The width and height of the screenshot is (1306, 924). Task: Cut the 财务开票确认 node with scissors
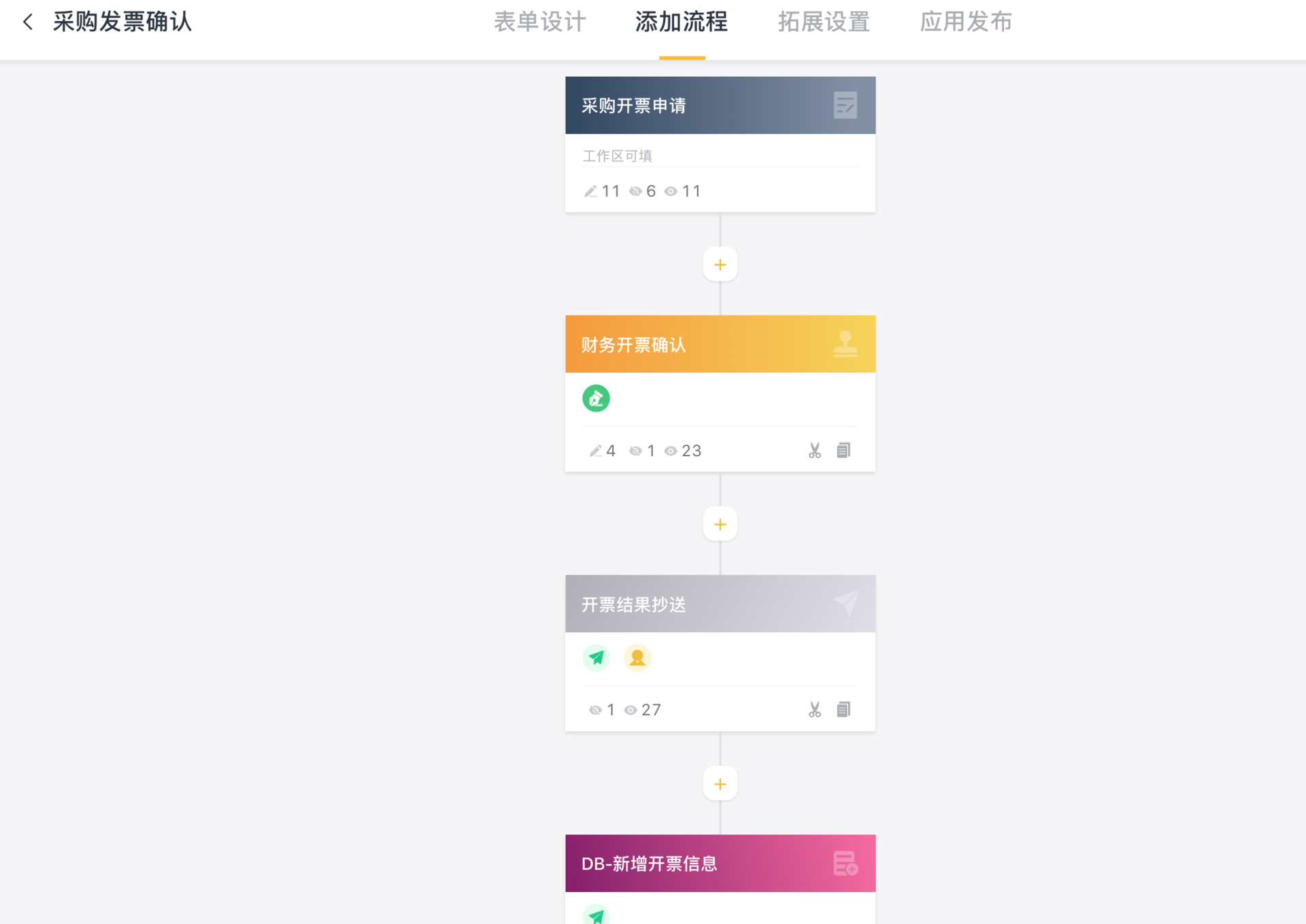tap(814, 450)
